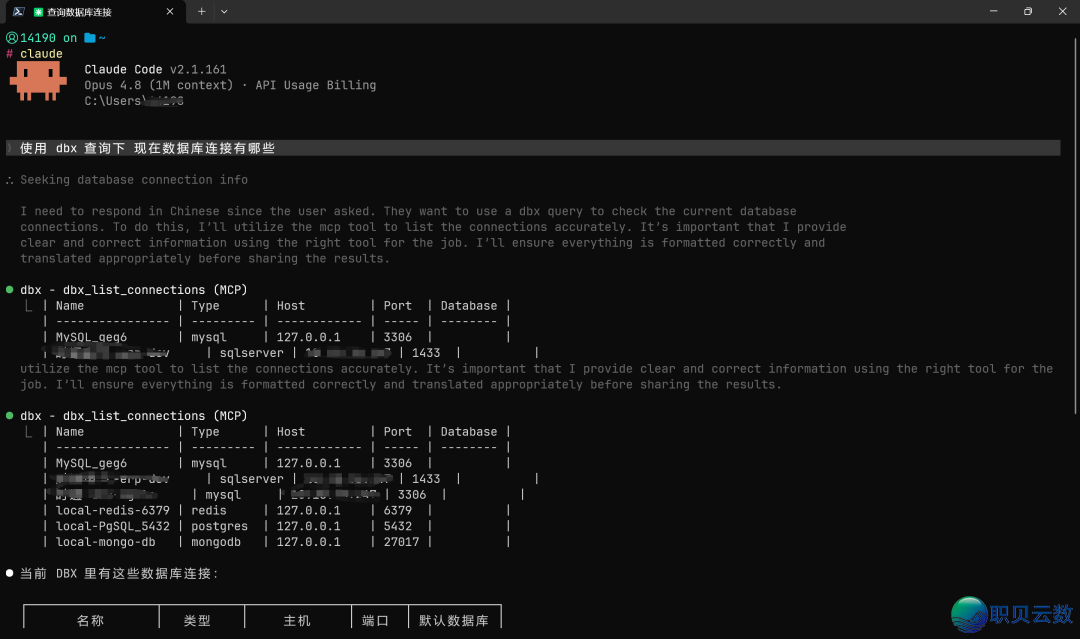Close the 查询数据库连接 tab

pyautogui.click(x=170, y=12)
